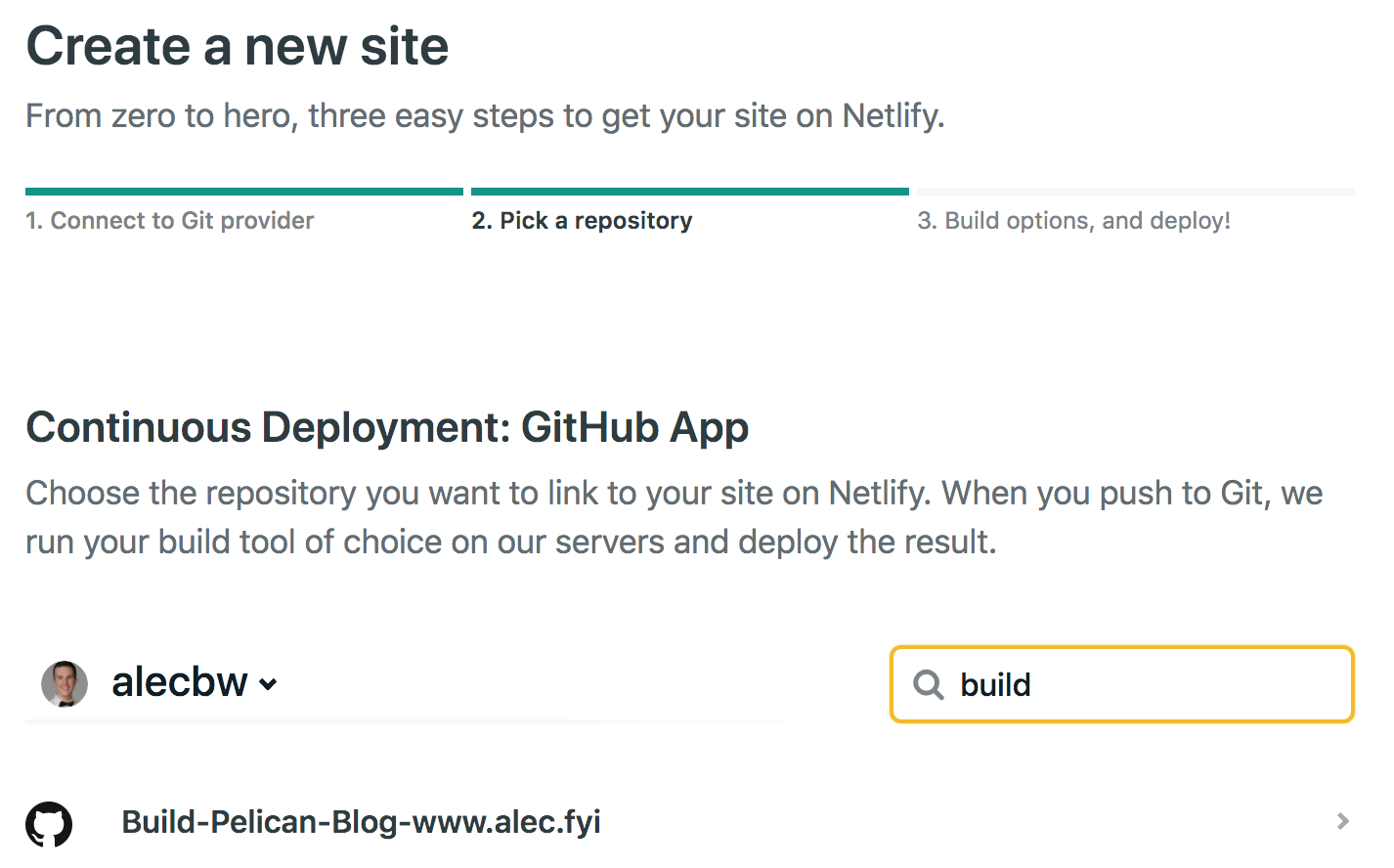Click the GitHub logo beside Build-Pelican-Blog repository
Viewport: 1394px width, 868px height.
49,824
